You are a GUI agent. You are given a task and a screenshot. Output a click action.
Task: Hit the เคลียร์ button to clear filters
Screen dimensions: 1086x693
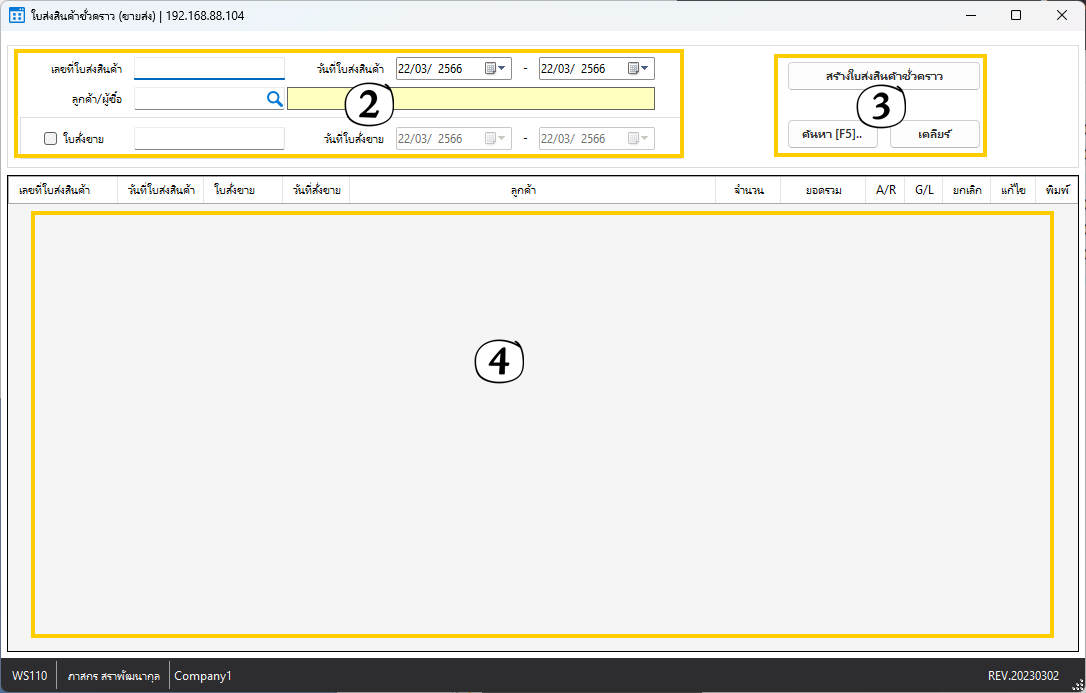(x=934, y=134)
